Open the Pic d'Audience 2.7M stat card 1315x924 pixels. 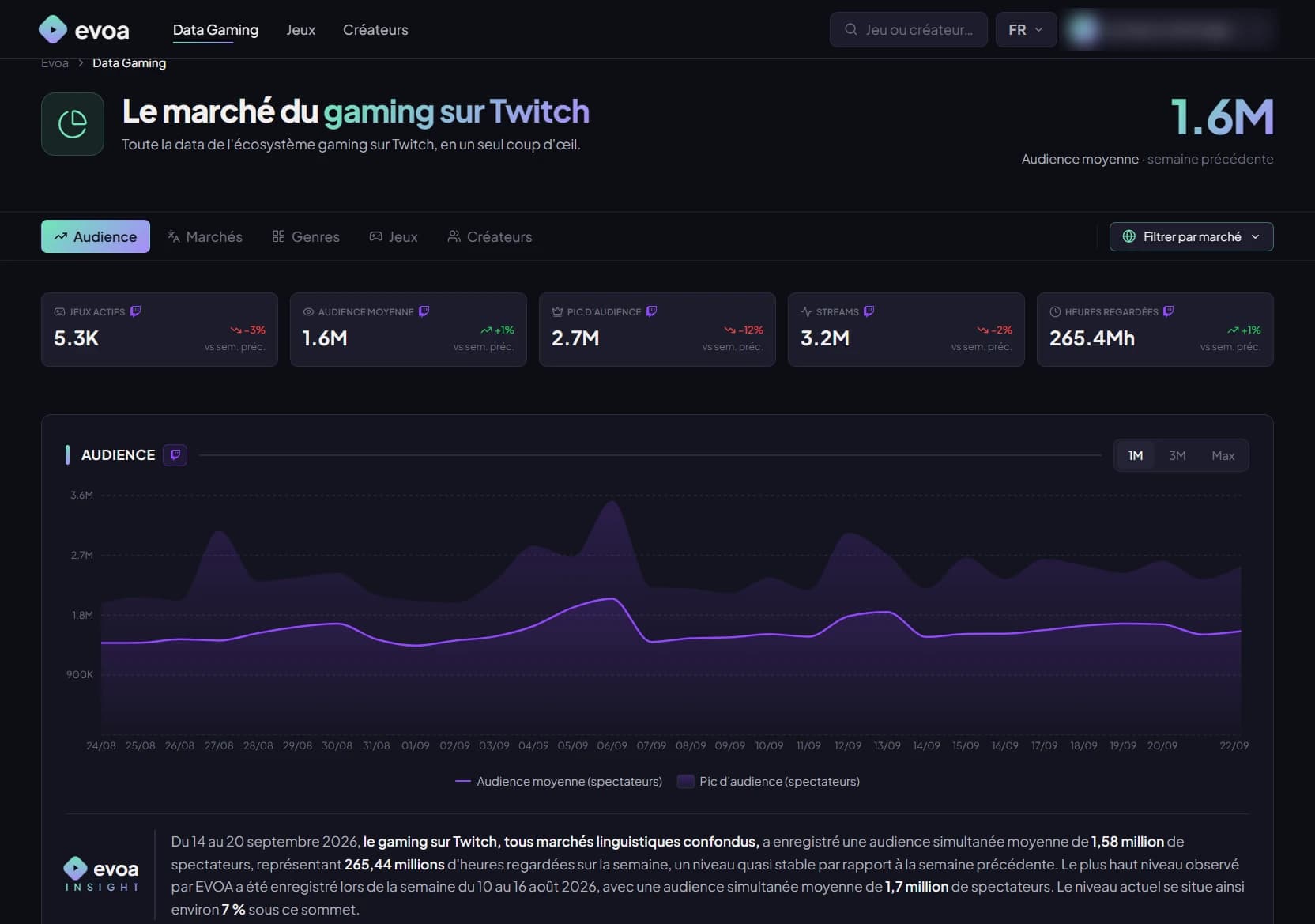tap(657, 330)
